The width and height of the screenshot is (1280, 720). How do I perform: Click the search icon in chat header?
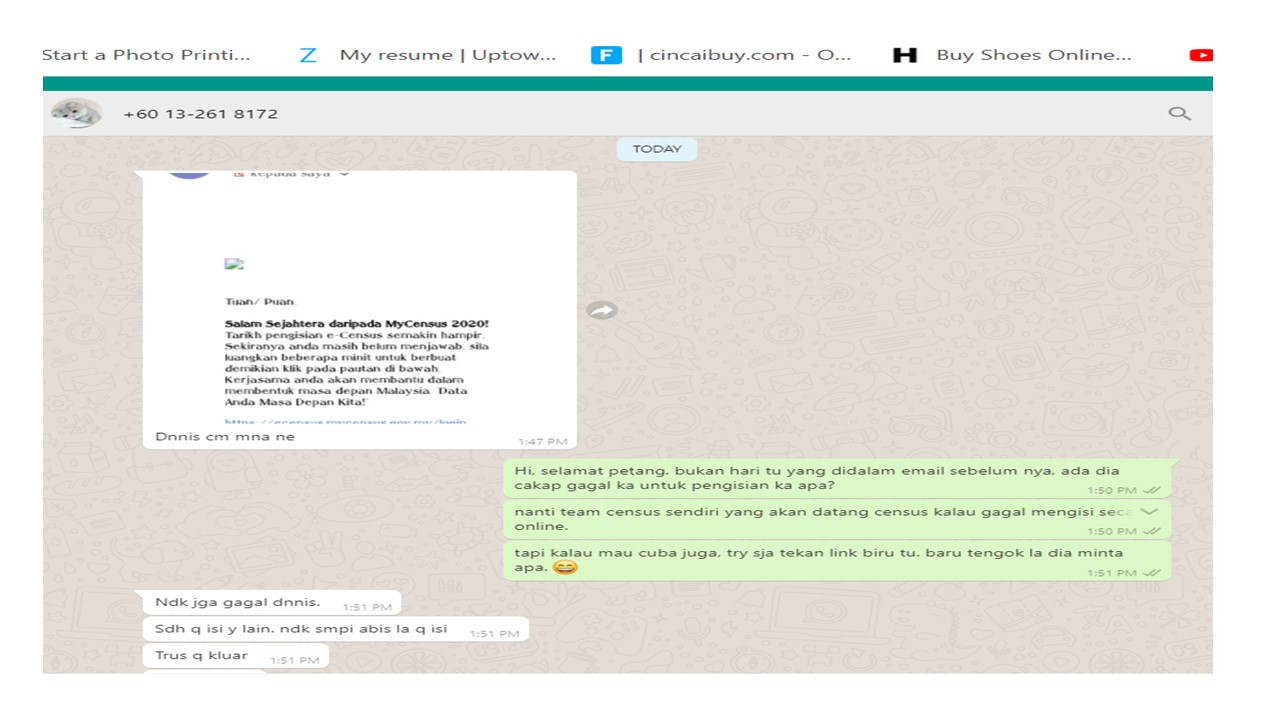(x=1179, y=114)
